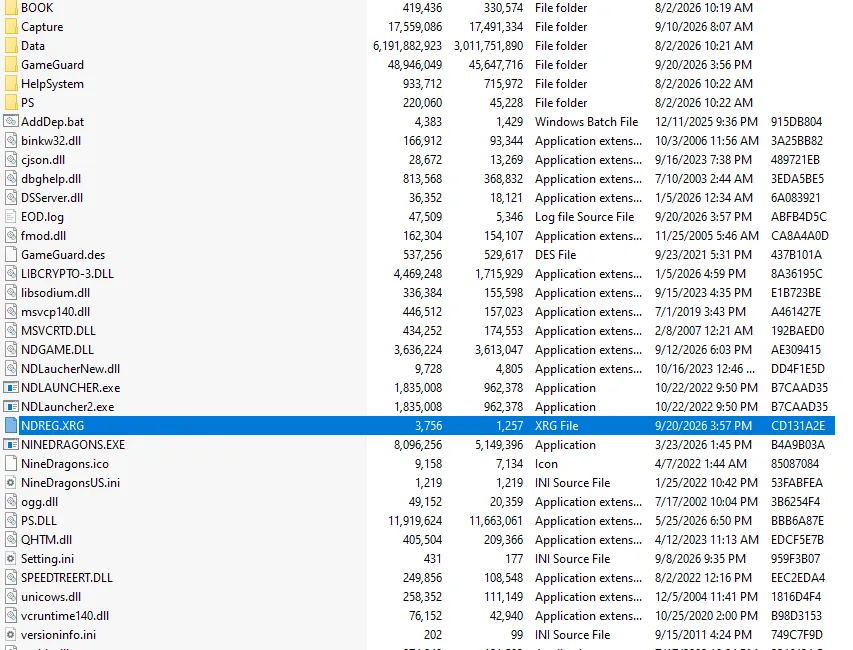Click the GameGuard folder icon

tap(10, 65)
